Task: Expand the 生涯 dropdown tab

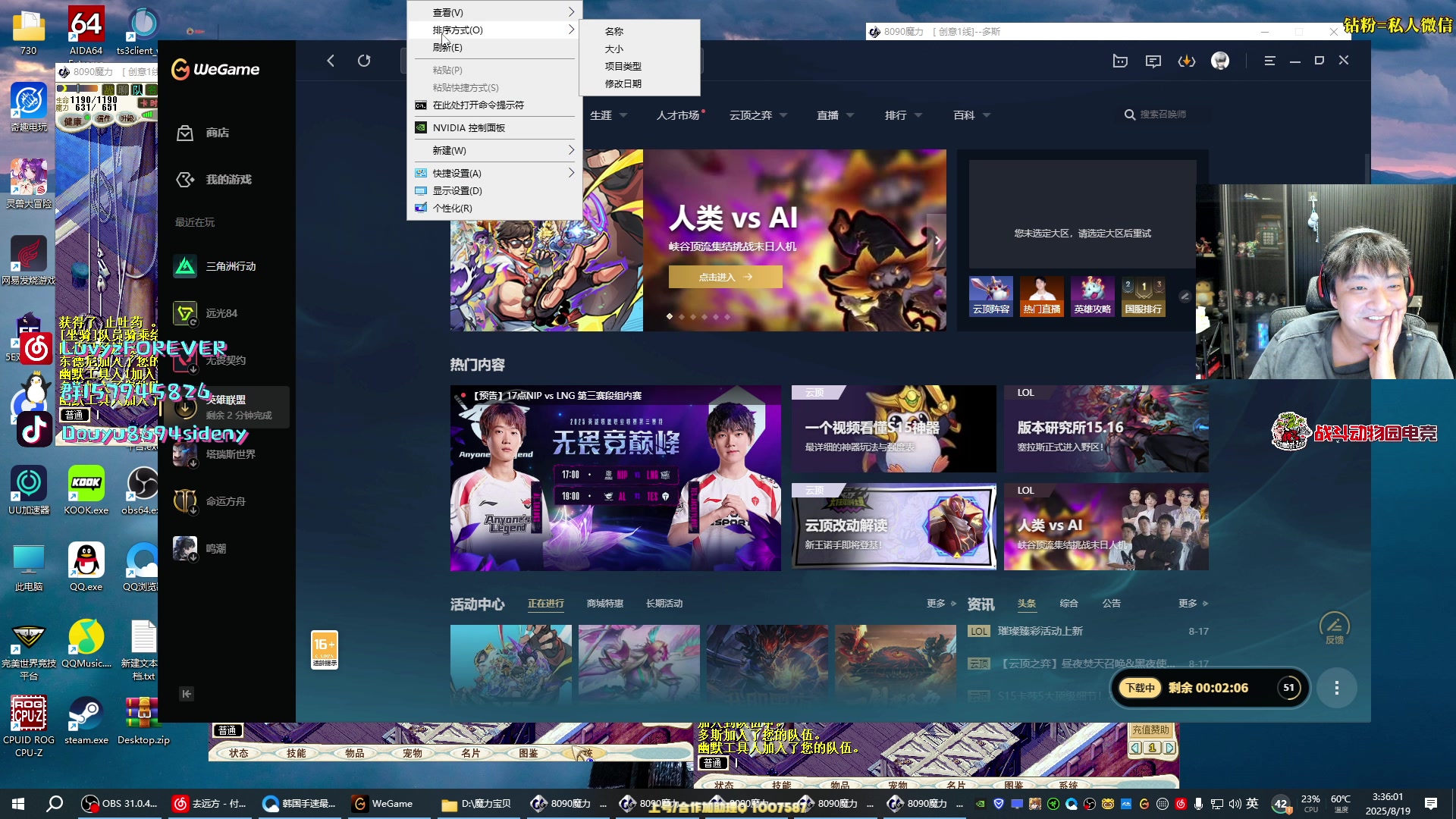Action: coord(608,115)
